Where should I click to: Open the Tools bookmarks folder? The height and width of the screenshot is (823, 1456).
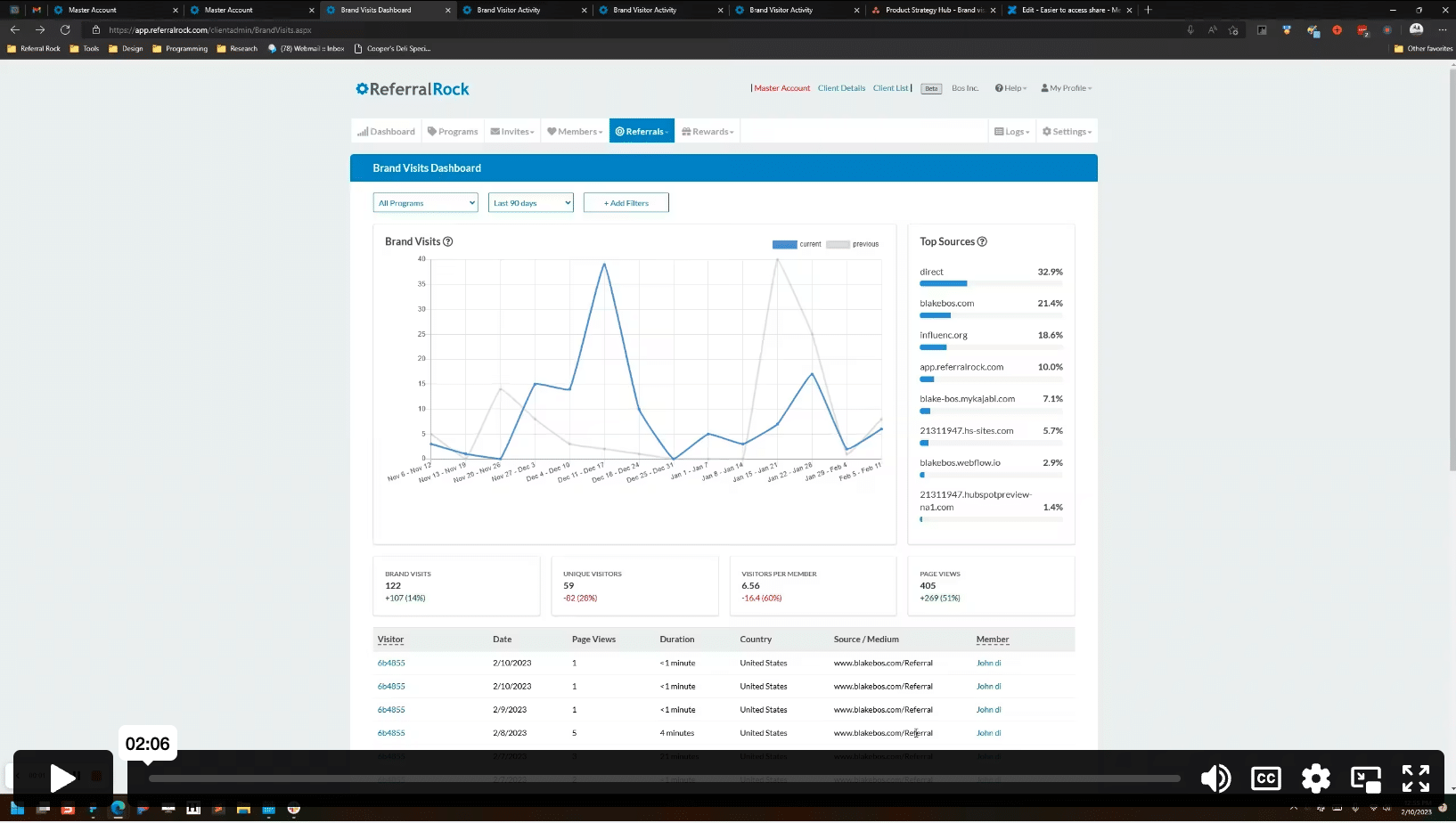point(85,49)
